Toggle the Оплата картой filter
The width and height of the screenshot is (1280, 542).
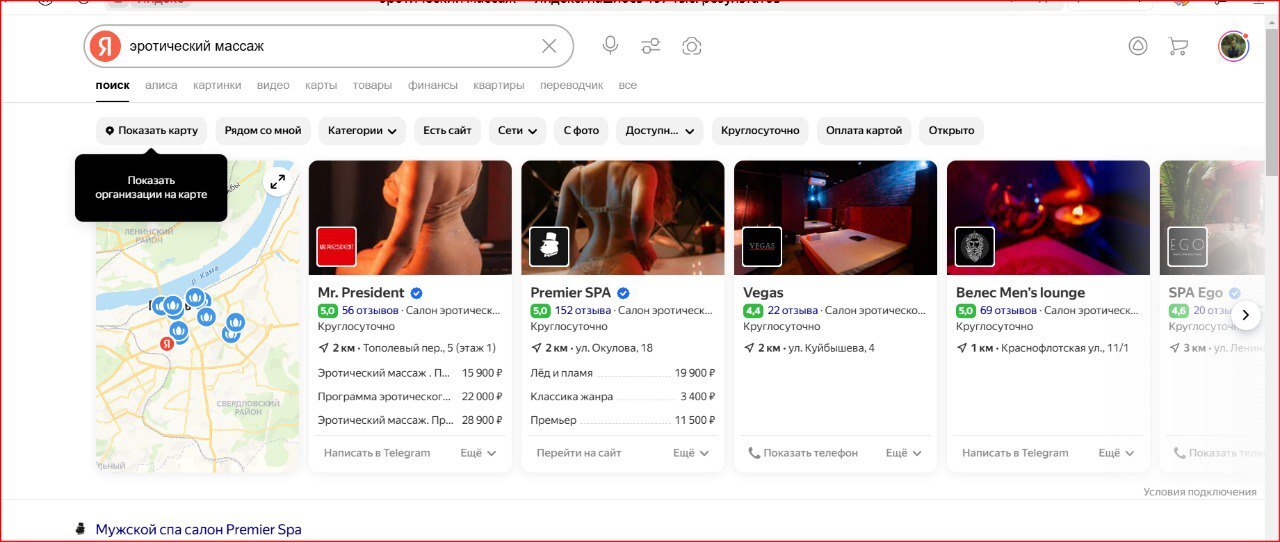pyautogui.click(x=864, y=130)
